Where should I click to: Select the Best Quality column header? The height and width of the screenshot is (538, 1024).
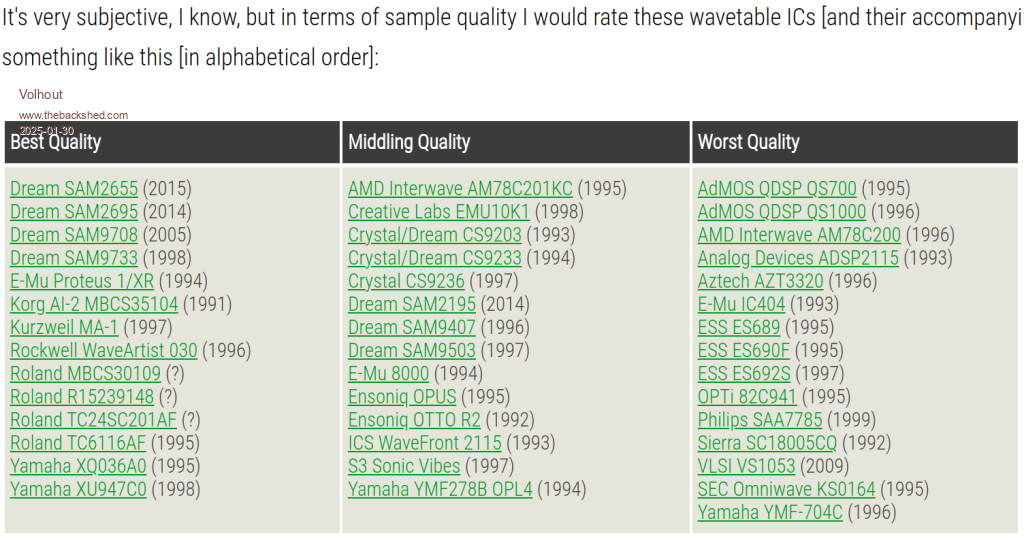point(56,142)
